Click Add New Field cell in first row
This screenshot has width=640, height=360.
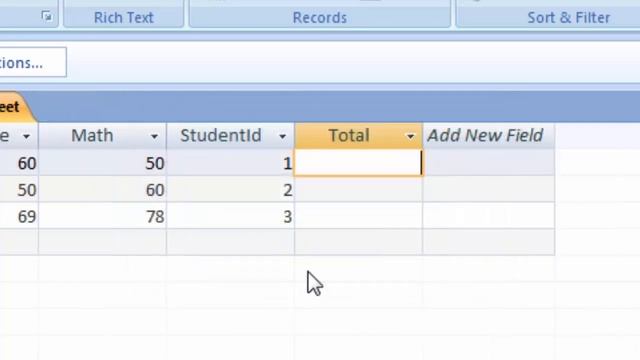click(489, 163)
